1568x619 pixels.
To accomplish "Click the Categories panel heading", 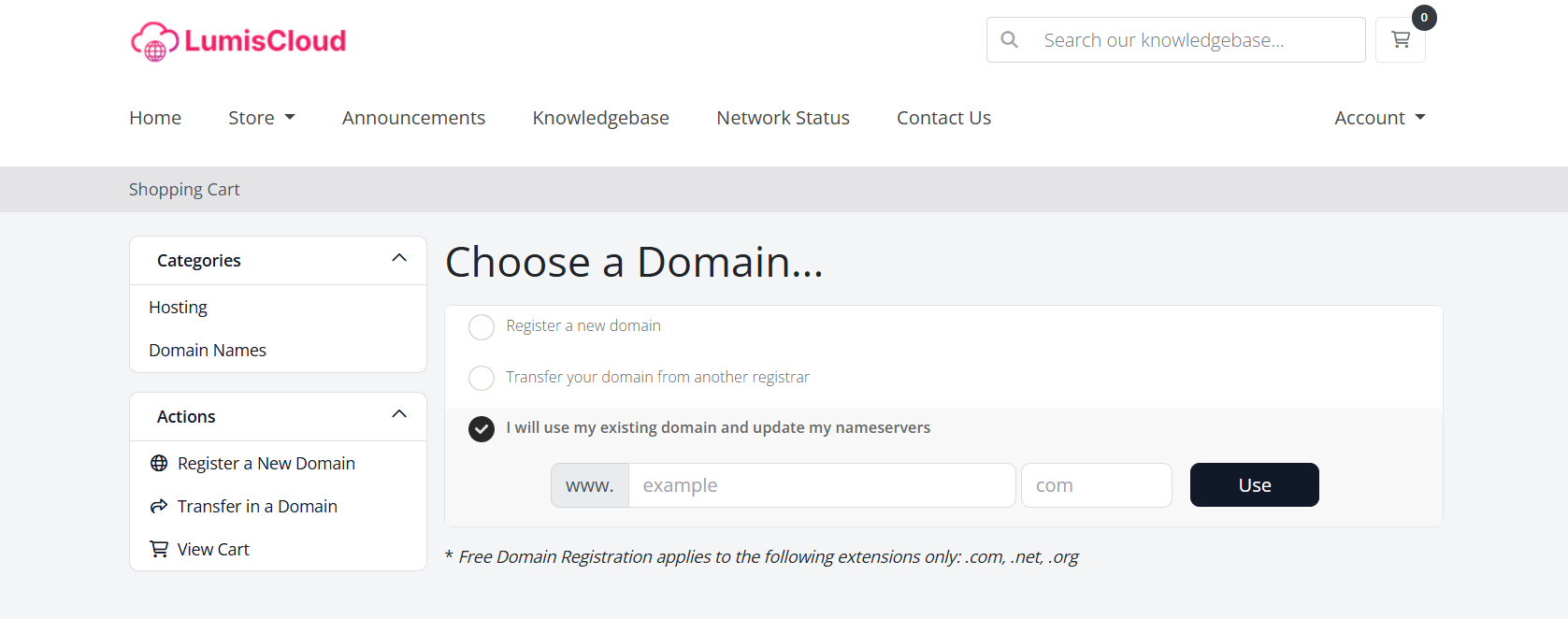I will tap(199, 261).
